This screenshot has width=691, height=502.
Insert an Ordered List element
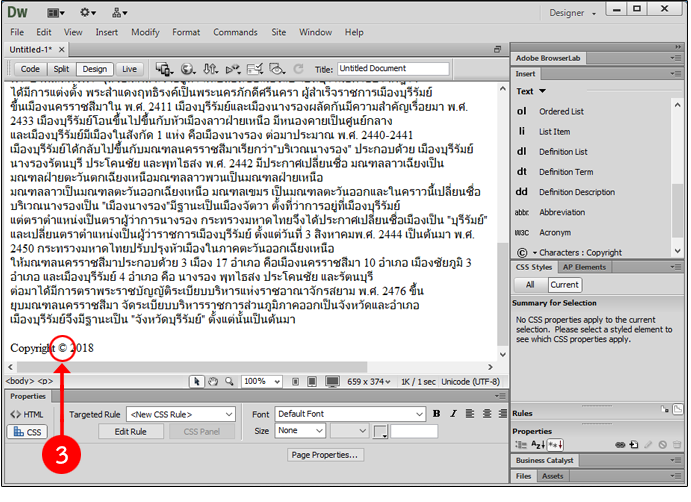tap(561, 112)
